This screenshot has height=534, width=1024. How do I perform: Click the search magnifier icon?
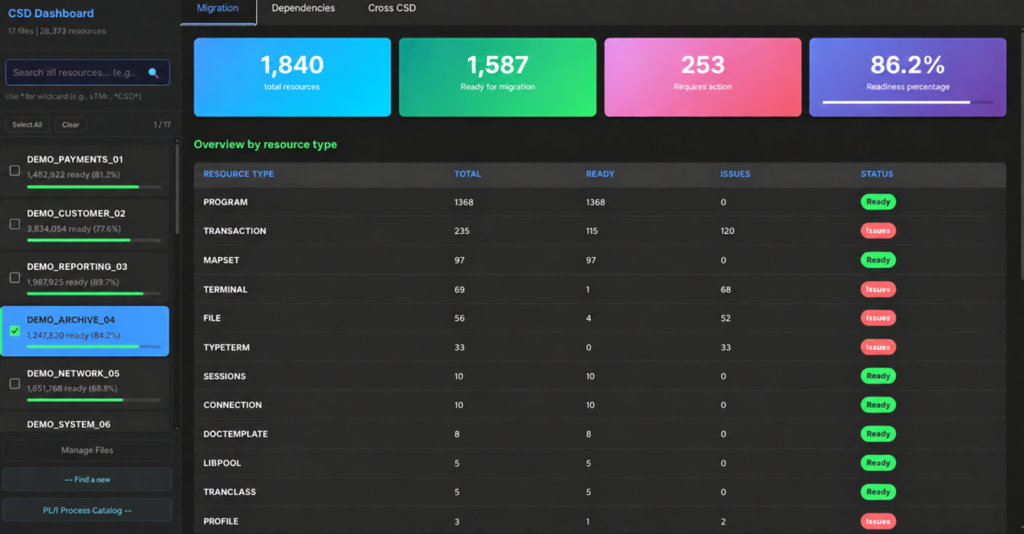(153, 72)
